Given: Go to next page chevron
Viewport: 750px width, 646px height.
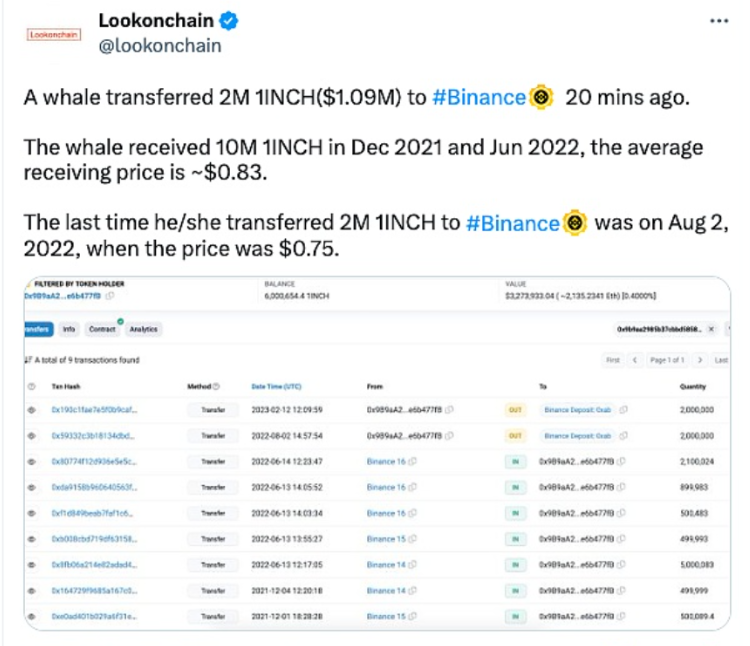Looking at the screenshot, I should coord(700,360).
